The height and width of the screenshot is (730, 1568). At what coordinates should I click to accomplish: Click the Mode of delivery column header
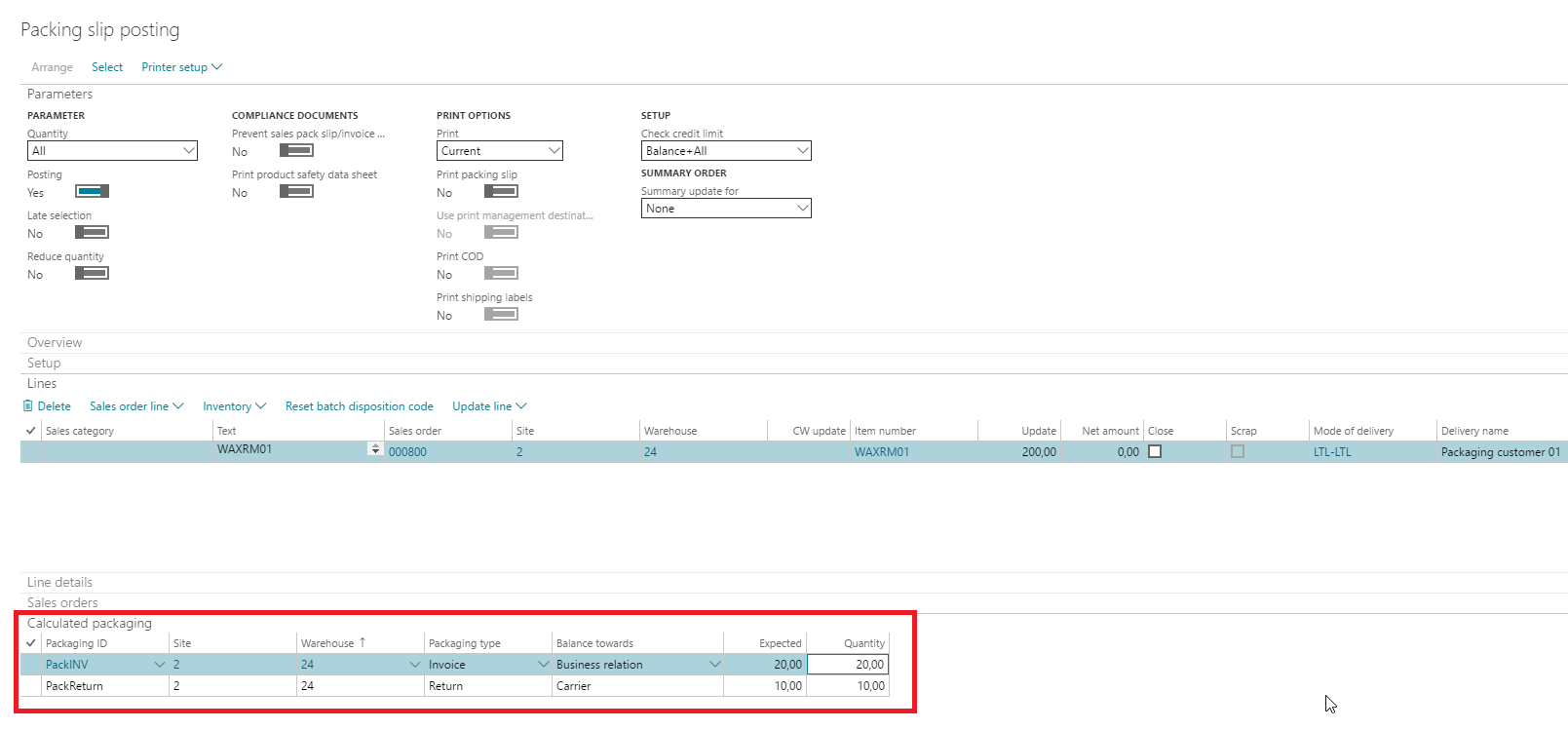click(1354, 431)
